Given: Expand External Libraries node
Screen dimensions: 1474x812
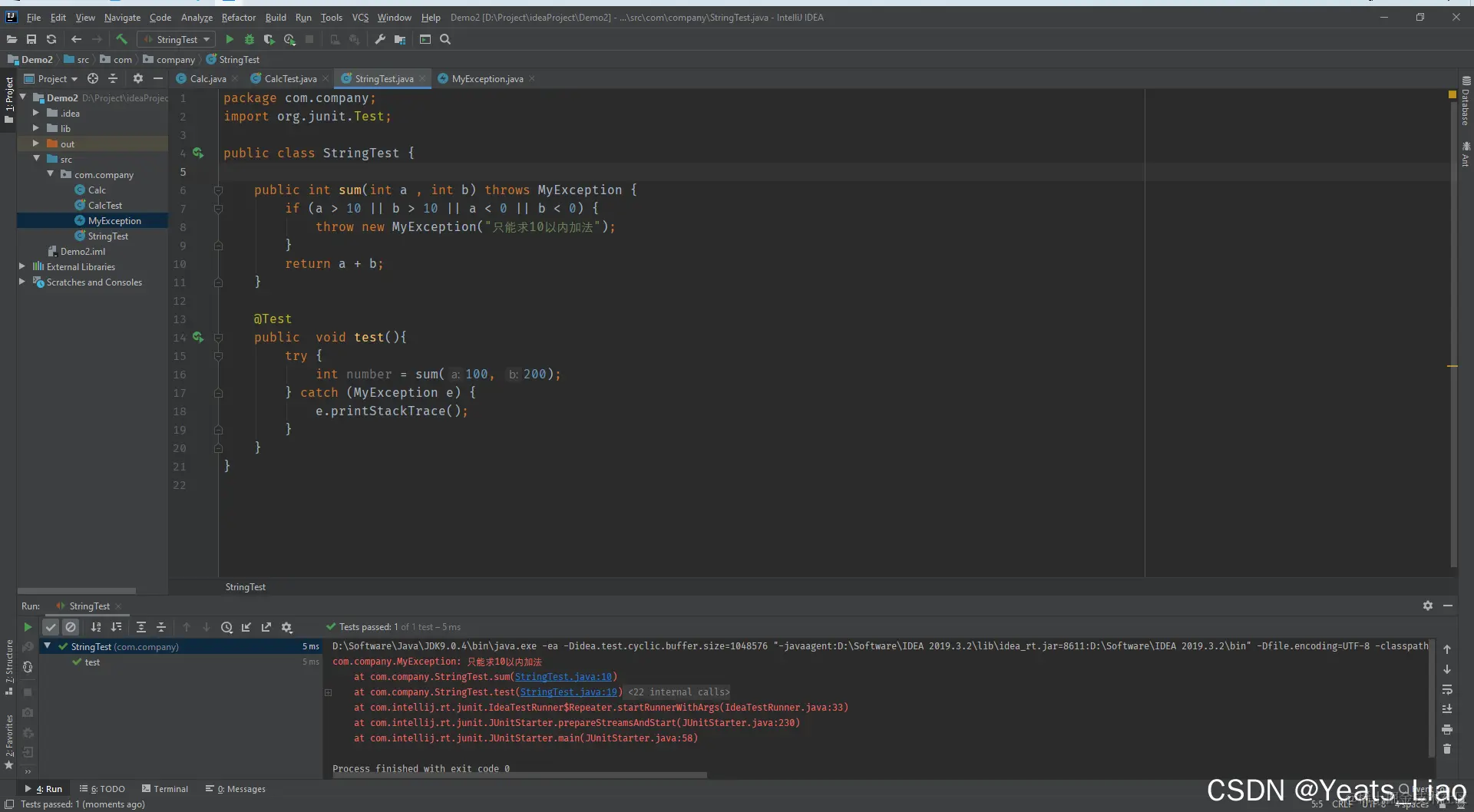Looking at the screenshot, I should [x=22, y=266].
